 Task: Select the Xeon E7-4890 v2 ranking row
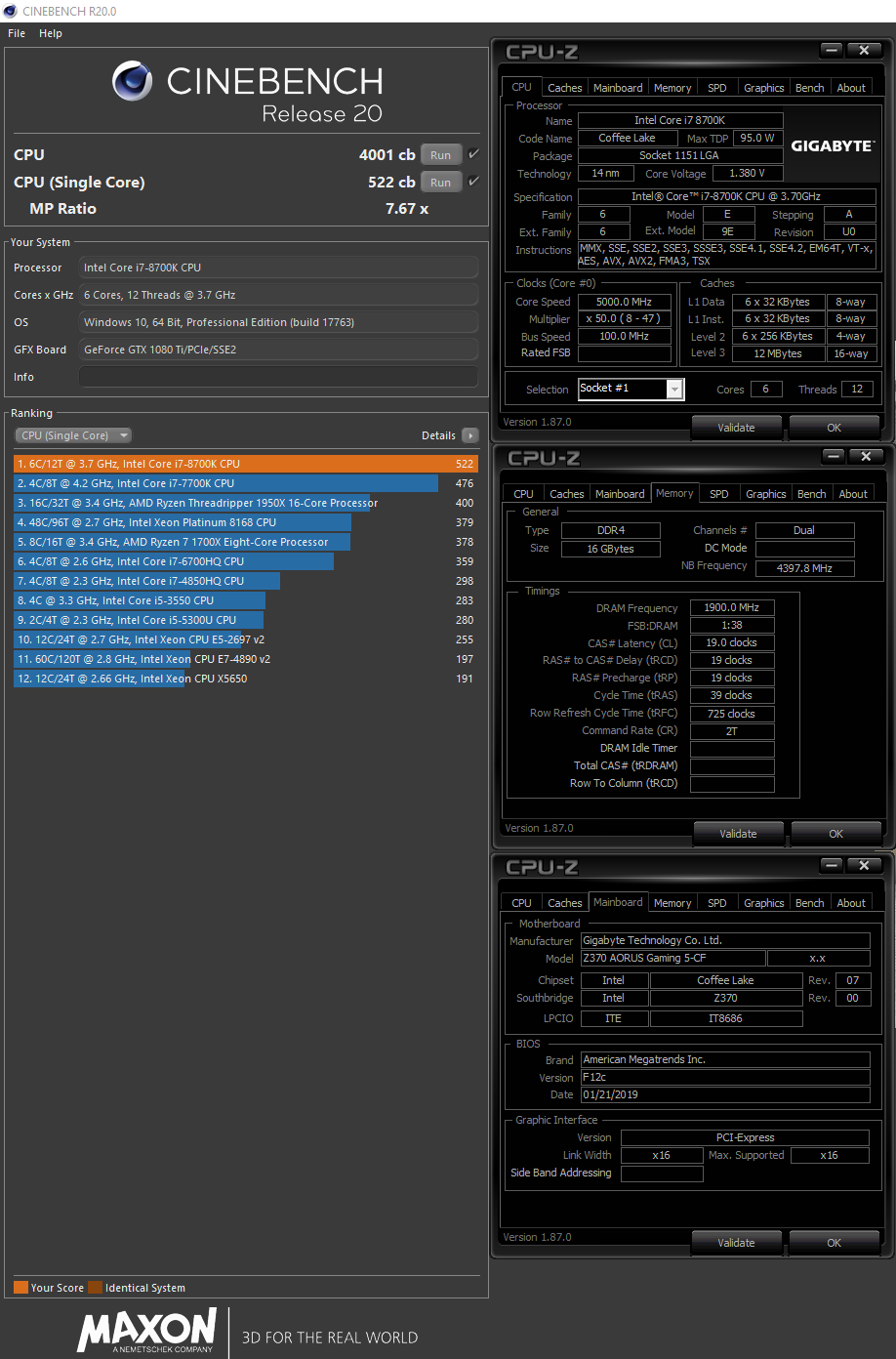point(246,659)
